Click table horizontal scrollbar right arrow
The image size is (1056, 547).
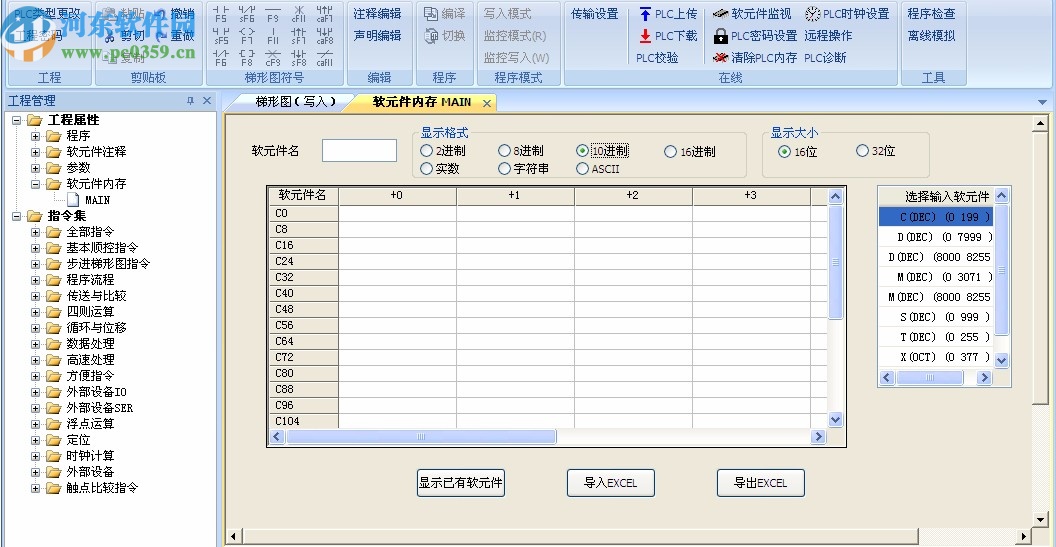click(x=818, y=437)
